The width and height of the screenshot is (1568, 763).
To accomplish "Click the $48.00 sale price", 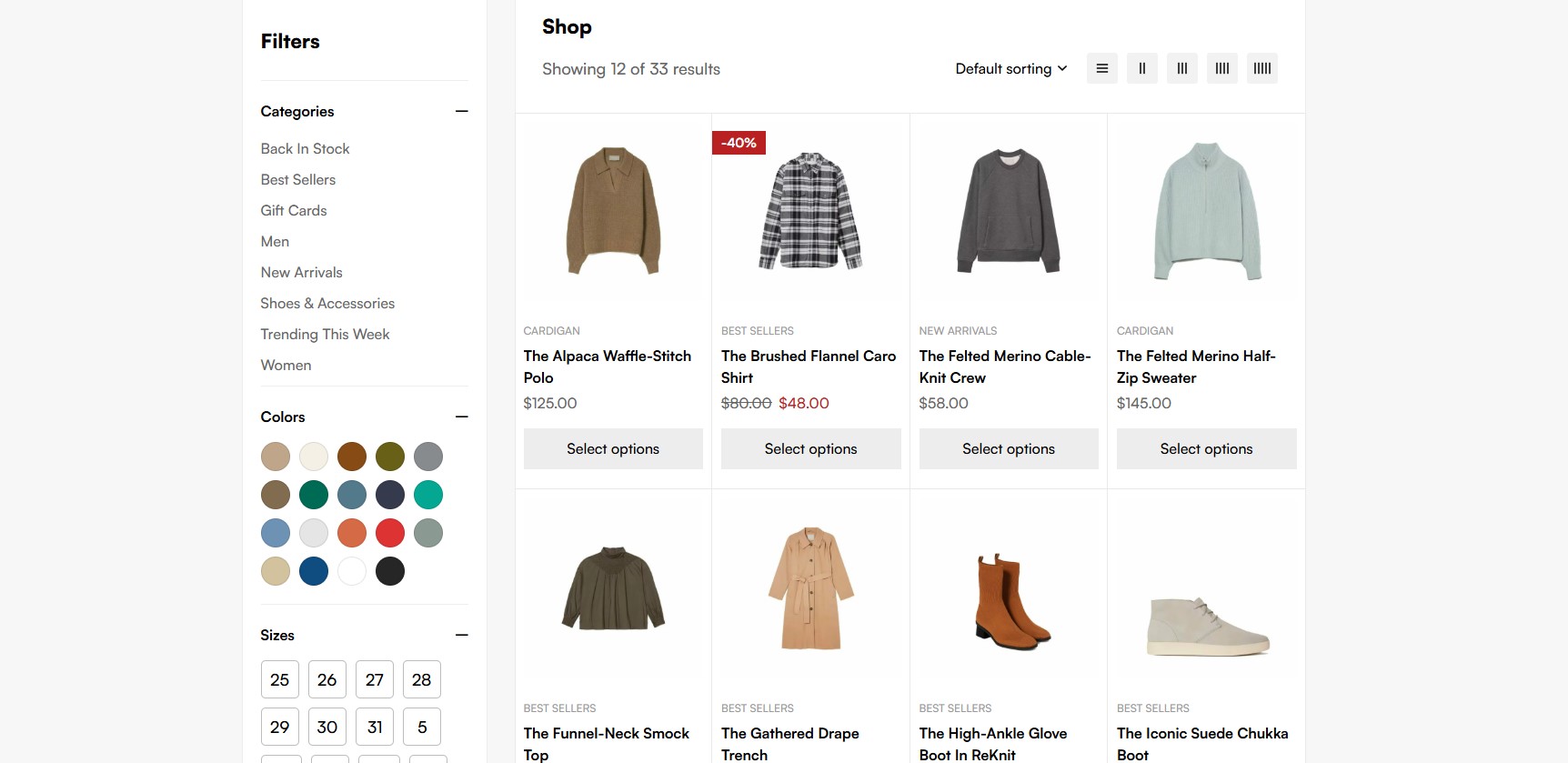I will 804,403.
